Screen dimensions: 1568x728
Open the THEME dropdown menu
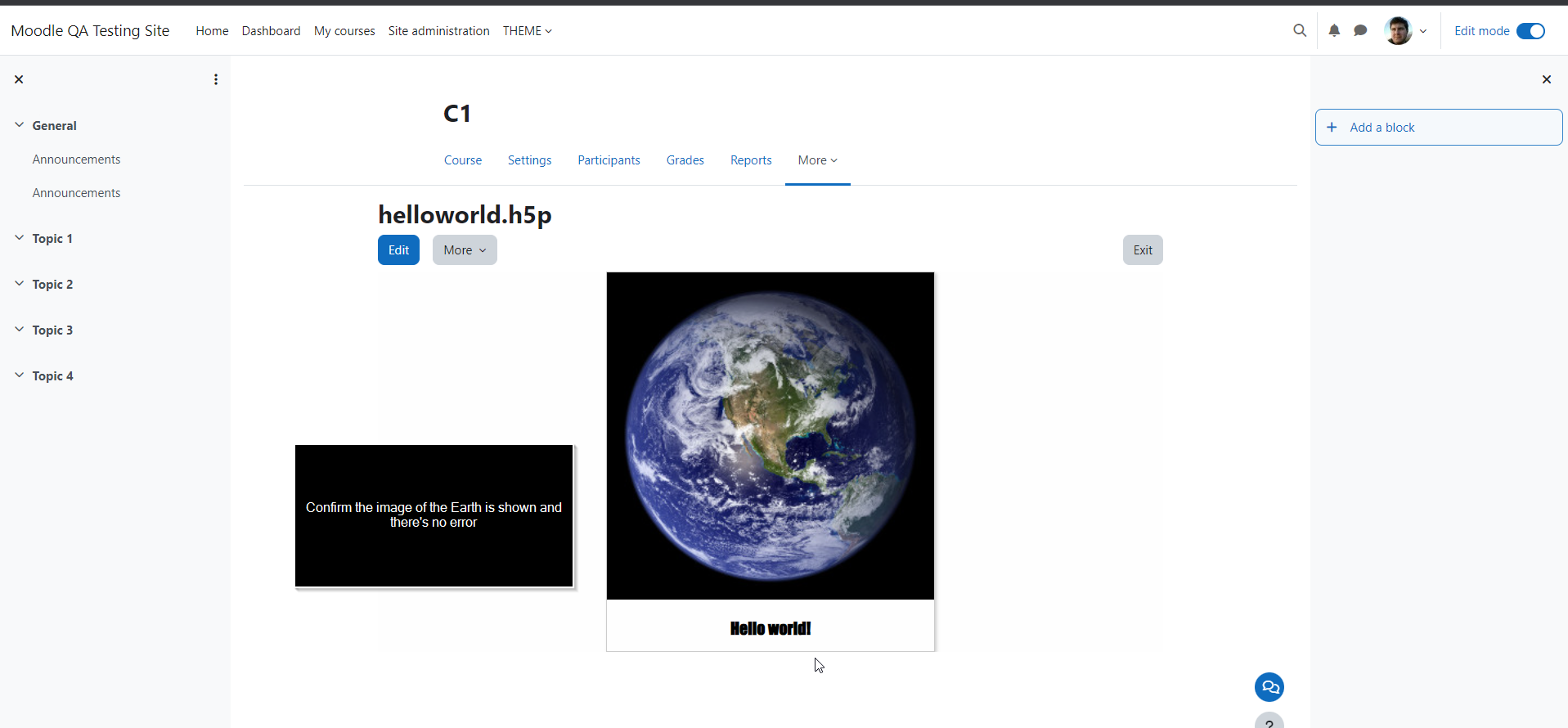click(x=528, y=31)
